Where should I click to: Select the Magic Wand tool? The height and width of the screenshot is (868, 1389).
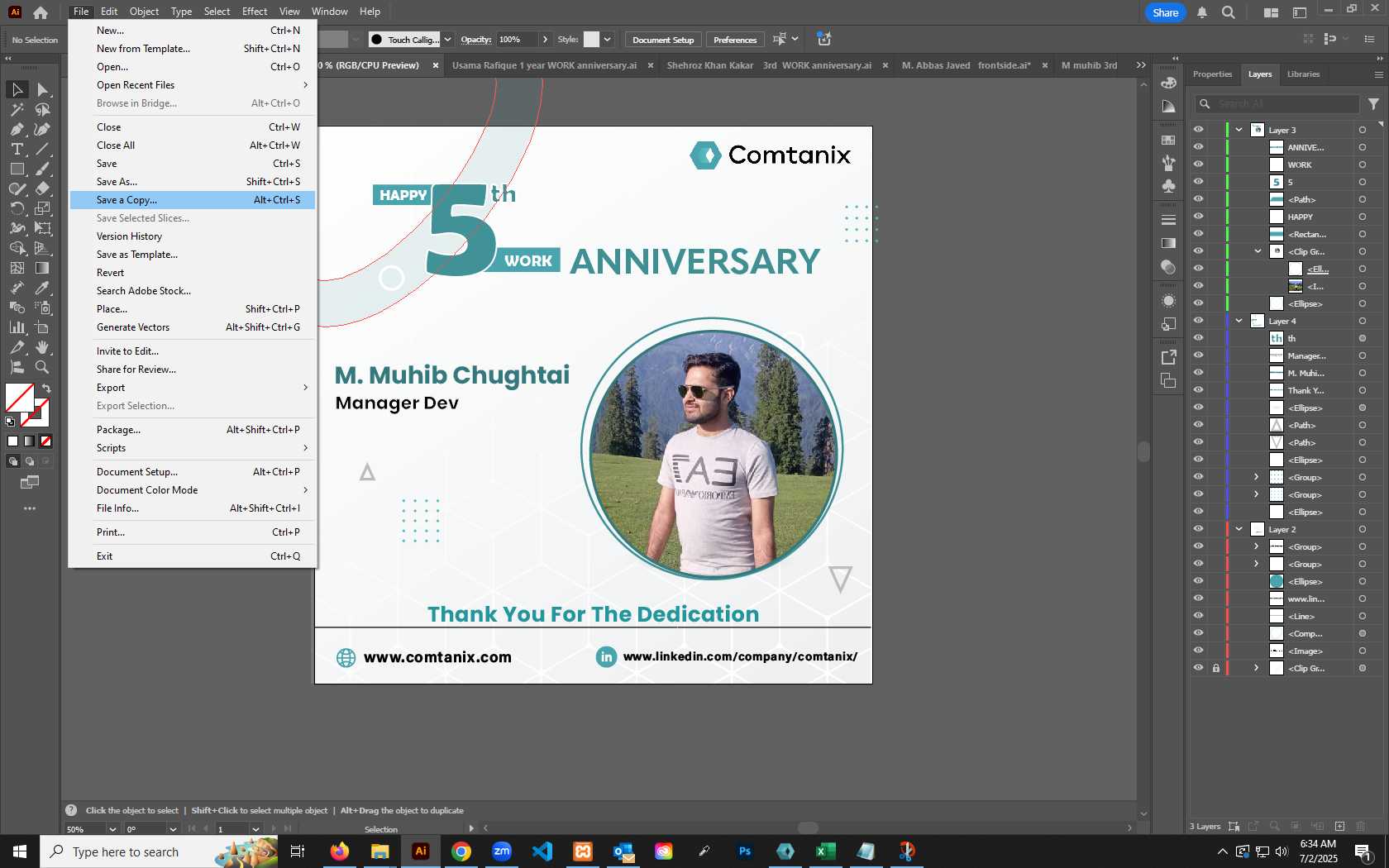click(x=17, y=109)
